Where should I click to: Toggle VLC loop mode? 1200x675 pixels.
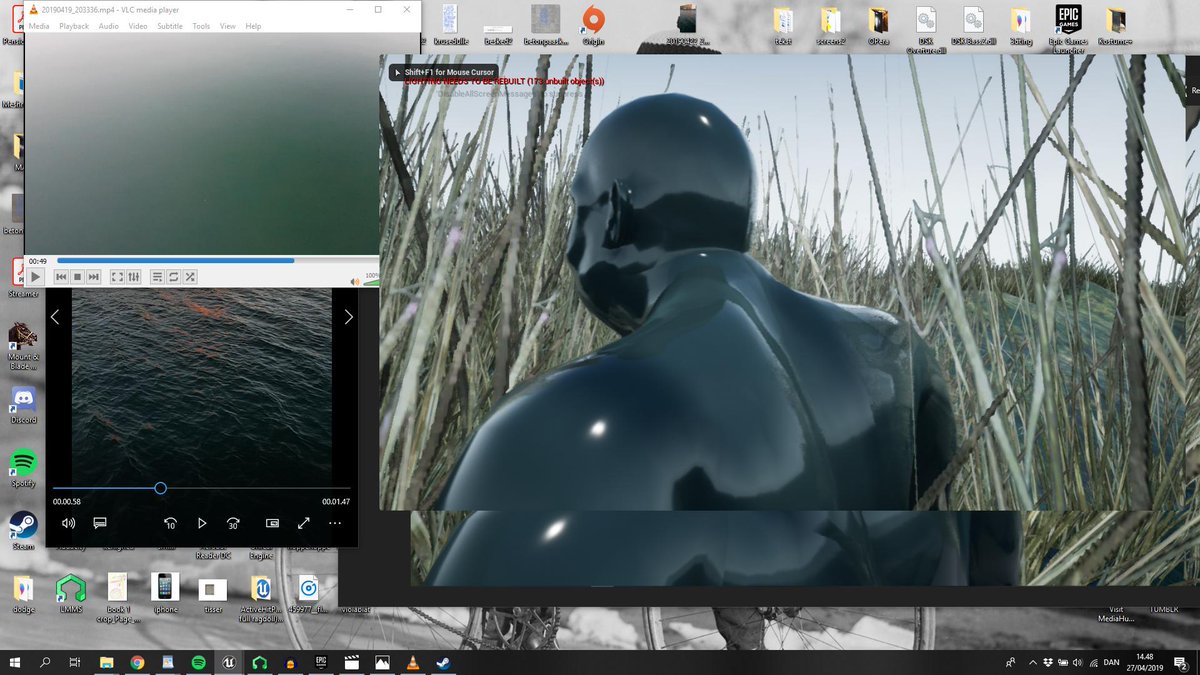(x=173, y=276)
